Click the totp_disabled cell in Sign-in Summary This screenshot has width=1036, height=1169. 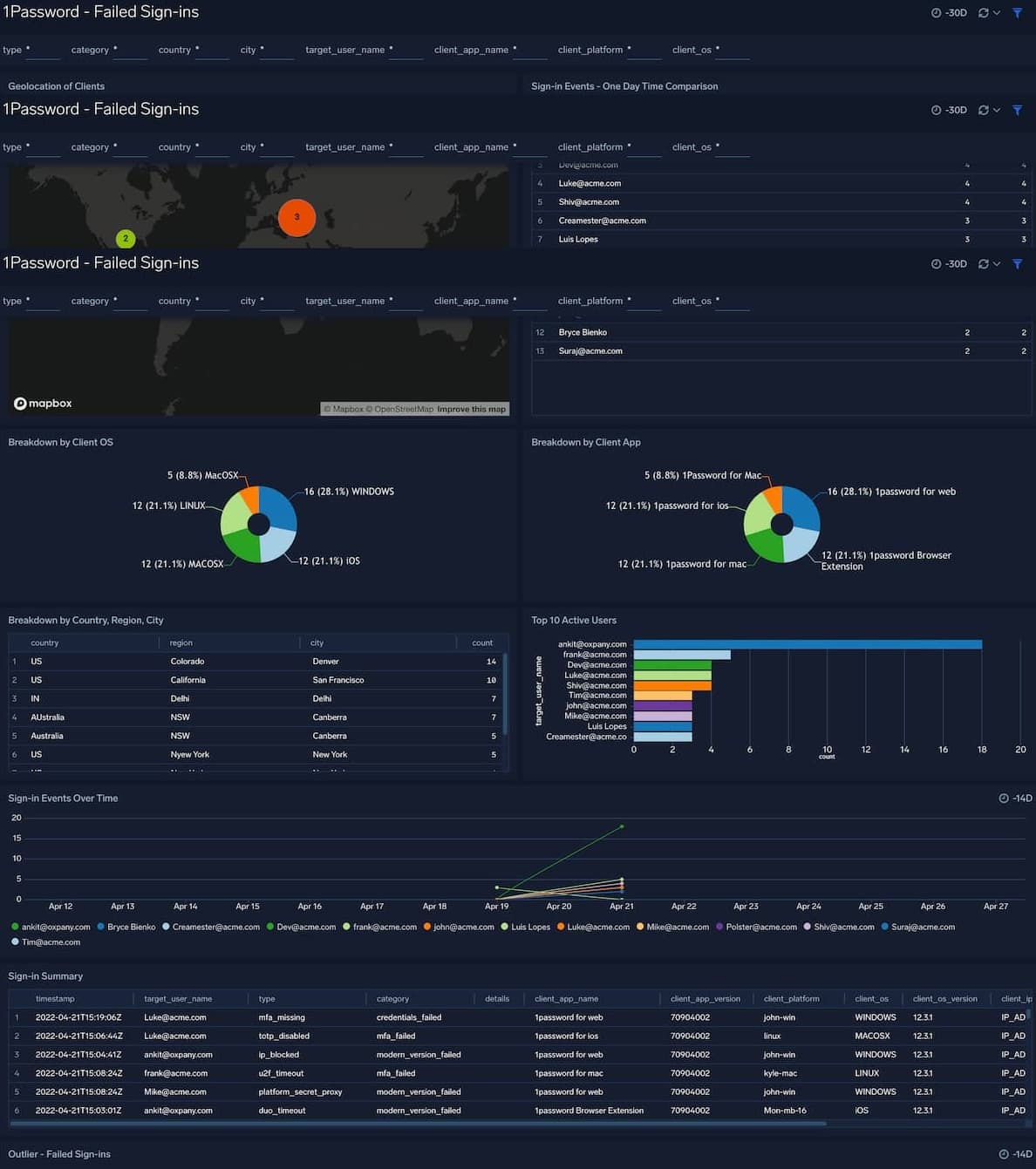tap(284, 1036)
